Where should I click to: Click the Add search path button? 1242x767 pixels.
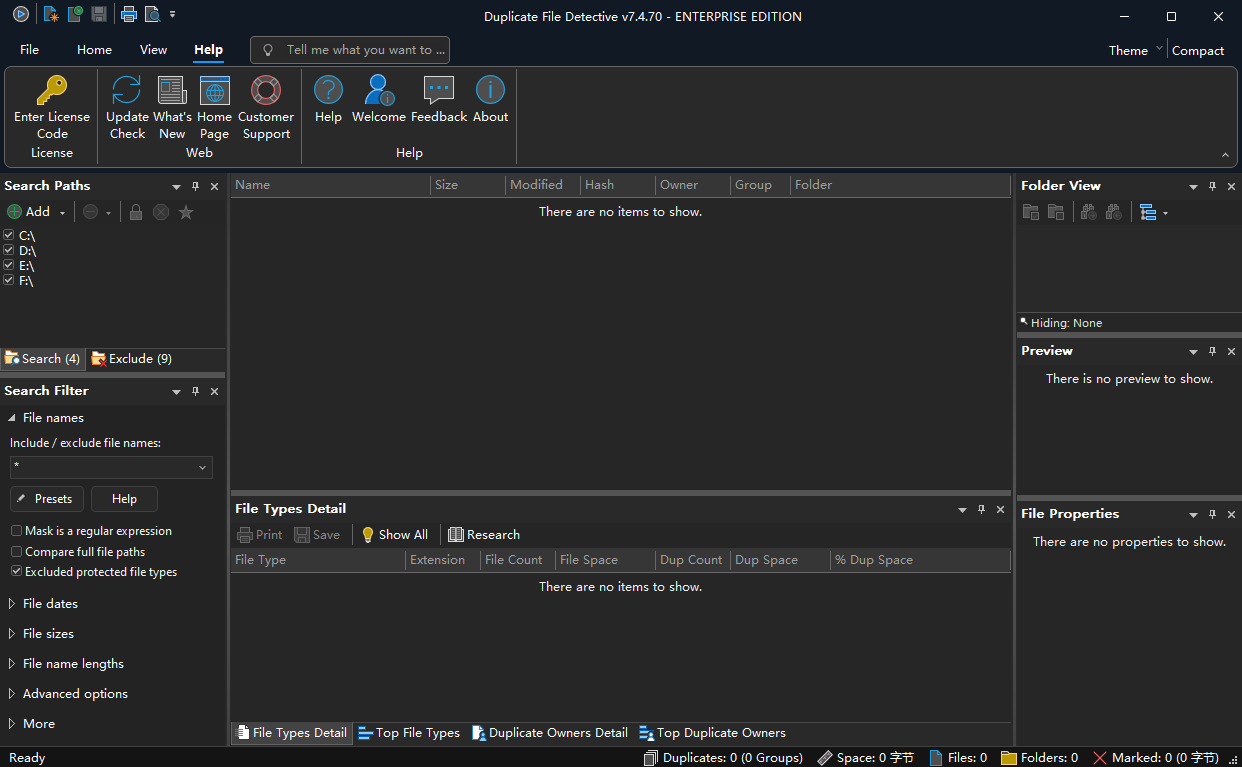tap(29, 212)
